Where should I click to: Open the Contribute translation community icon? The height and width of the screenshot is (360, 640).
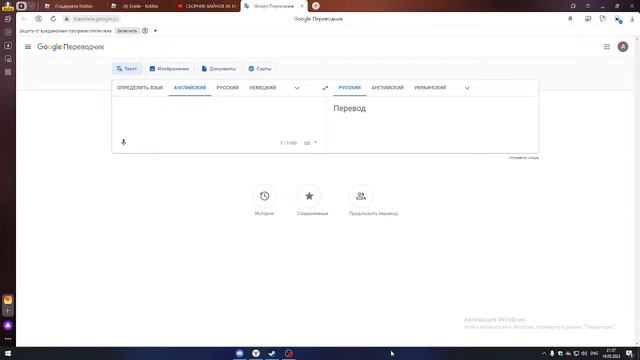click(361, 196)
